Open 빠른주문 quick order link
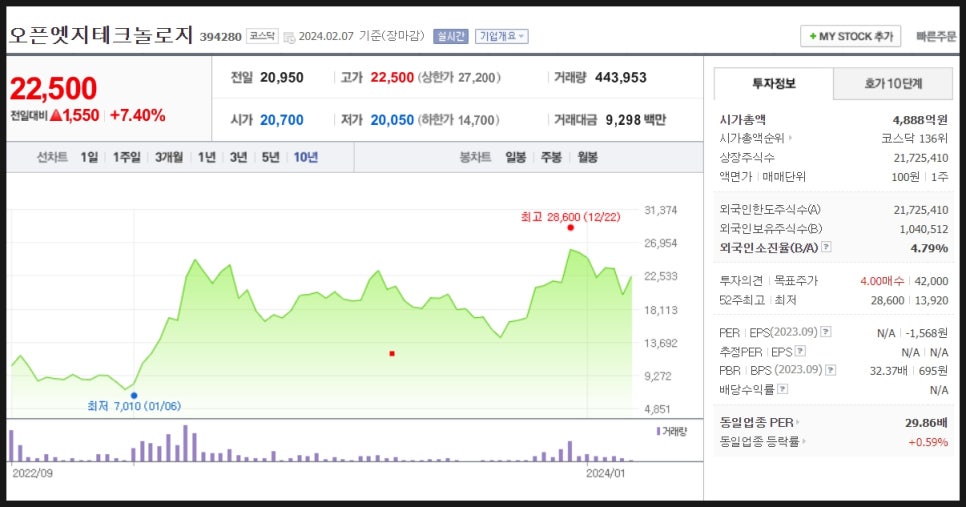The width and height of the screenshot is (966, 507). pos(935,36)
